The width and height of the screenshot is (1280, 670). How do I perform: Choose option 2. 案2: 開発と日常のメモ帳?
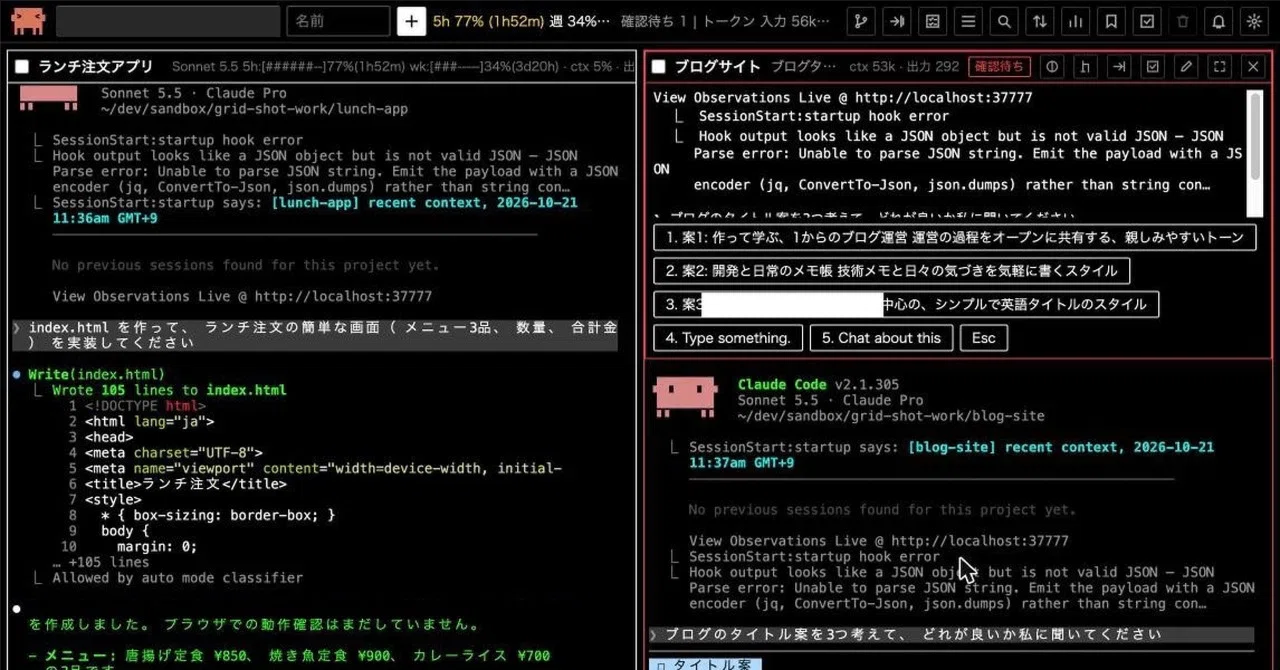tap(892, 271)
